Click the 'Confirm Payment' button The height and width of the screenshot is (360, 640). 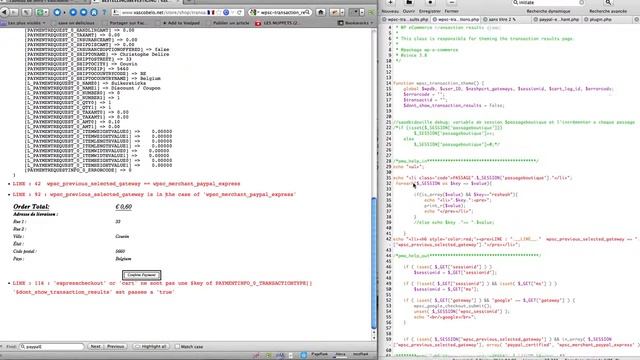142,275
